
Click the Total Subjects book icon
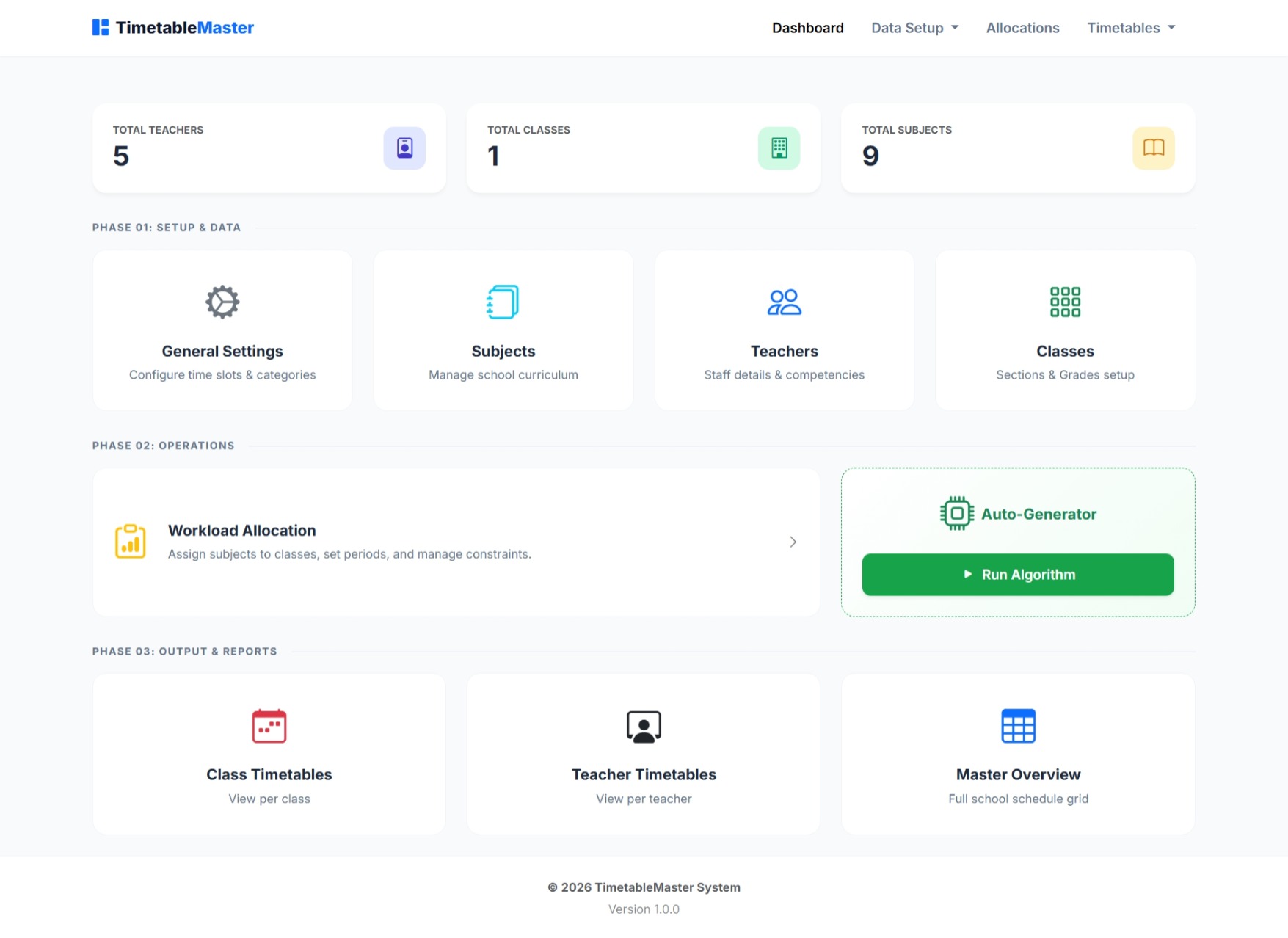[1153, 148]
